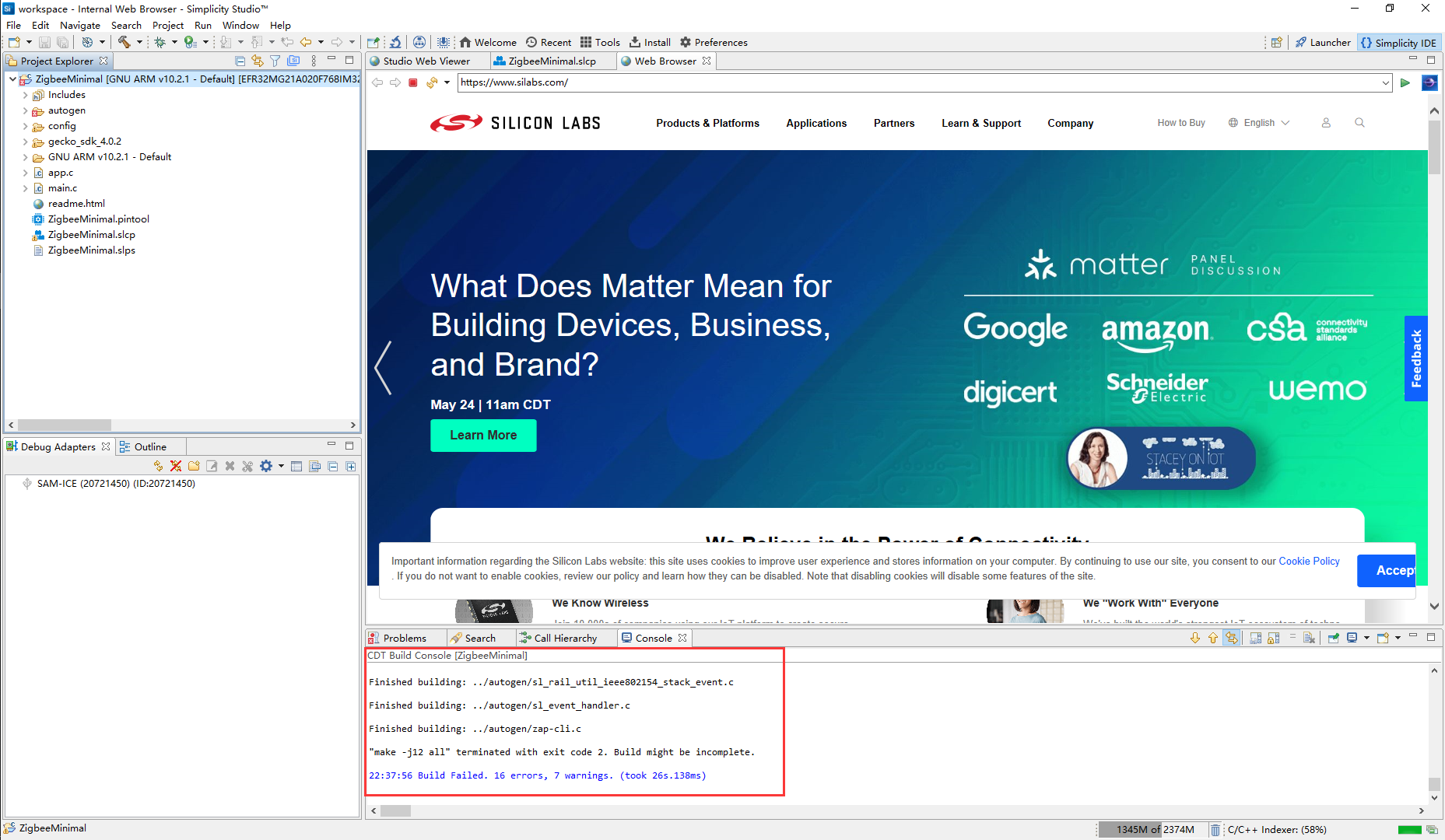Open the URL history dropdown arrow
This screenshot has height=840, width=1445.
pos(1386,82)
